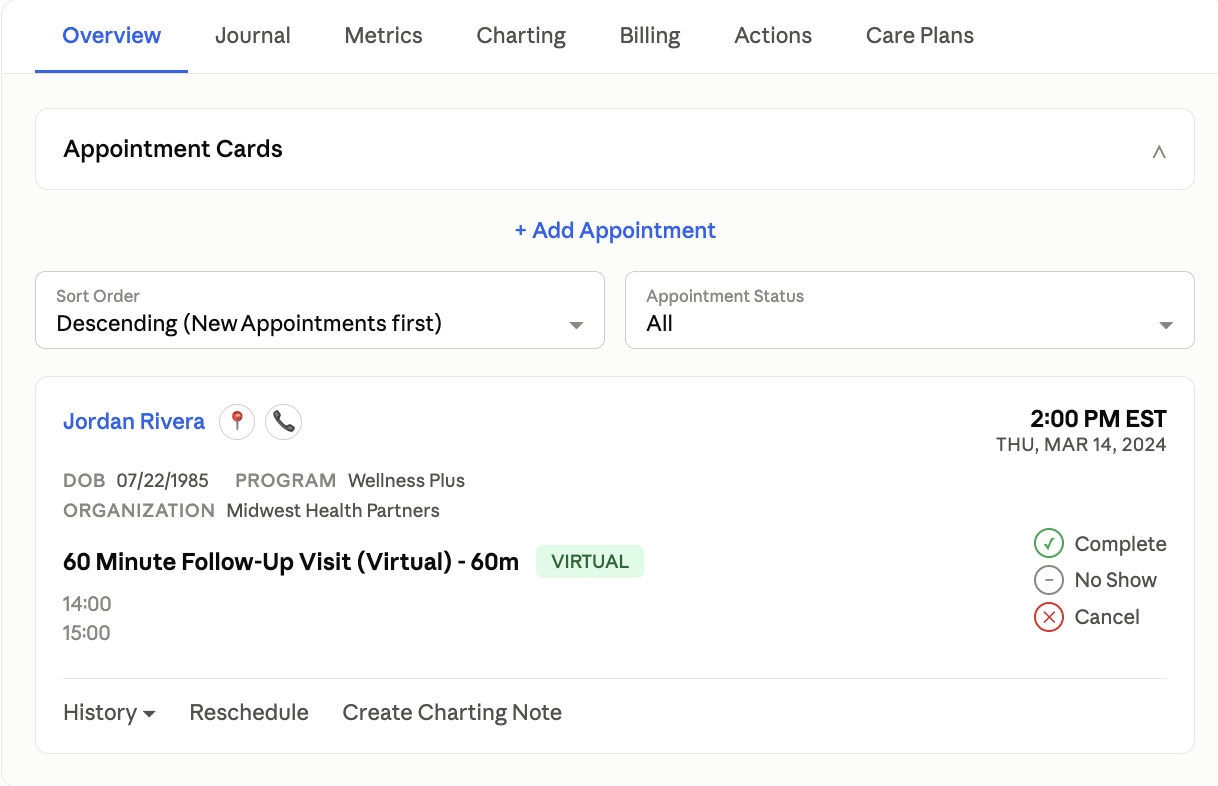Collapse the Appointment Cards section chevron
The width and height of the screenshot is (1218, 786).
click(1159, 152)
